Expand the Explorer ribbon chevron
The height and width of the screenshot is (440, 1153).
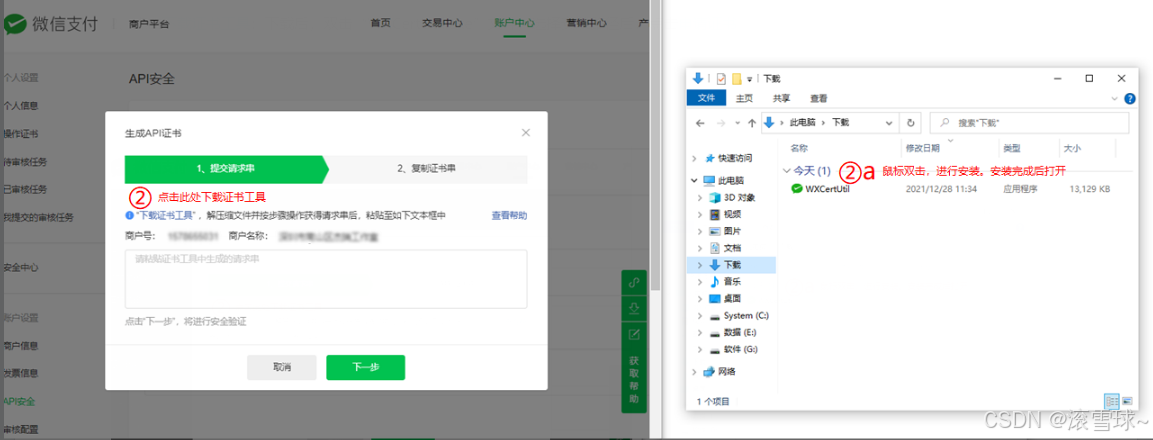pyautogui.click(x=1115, y=98)
